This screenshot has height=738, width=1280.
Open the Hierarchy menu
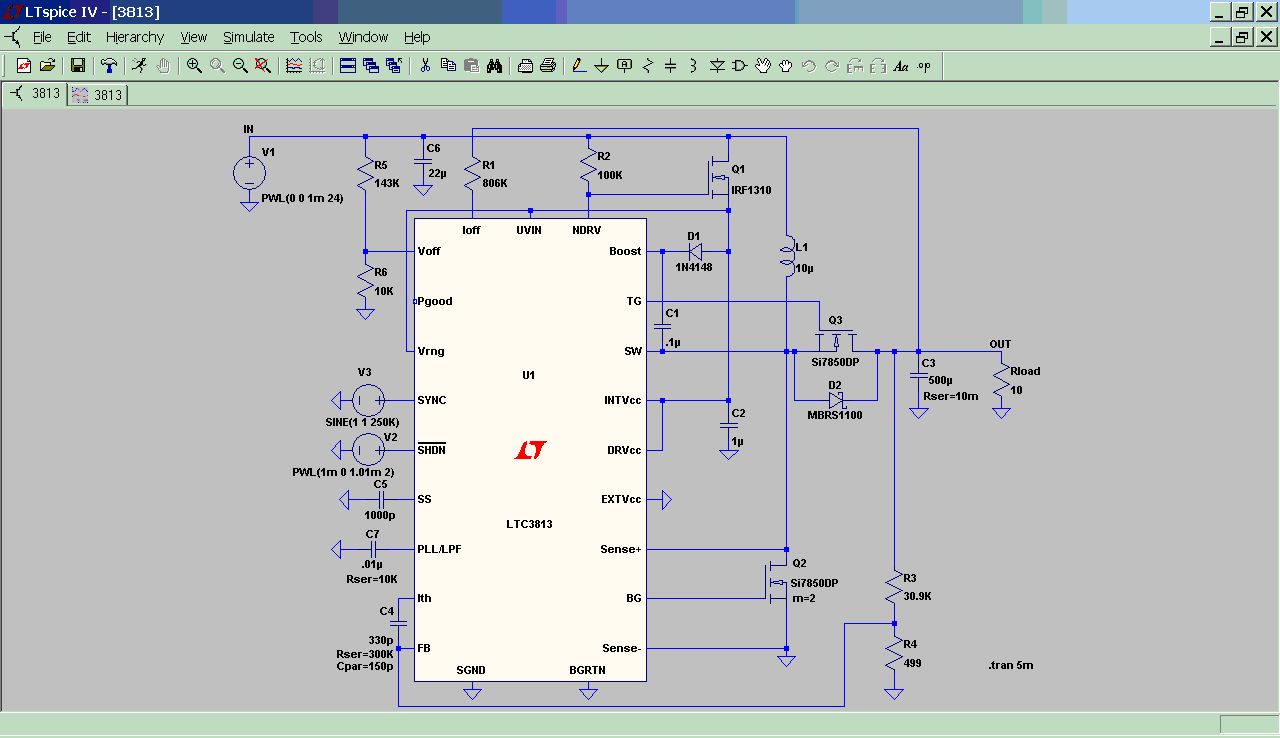point(135,37)
